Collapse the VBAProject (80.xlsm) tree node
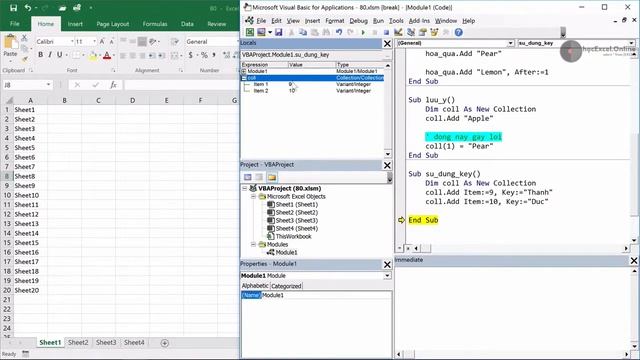The image size is (640, 360). pos(245,188)
